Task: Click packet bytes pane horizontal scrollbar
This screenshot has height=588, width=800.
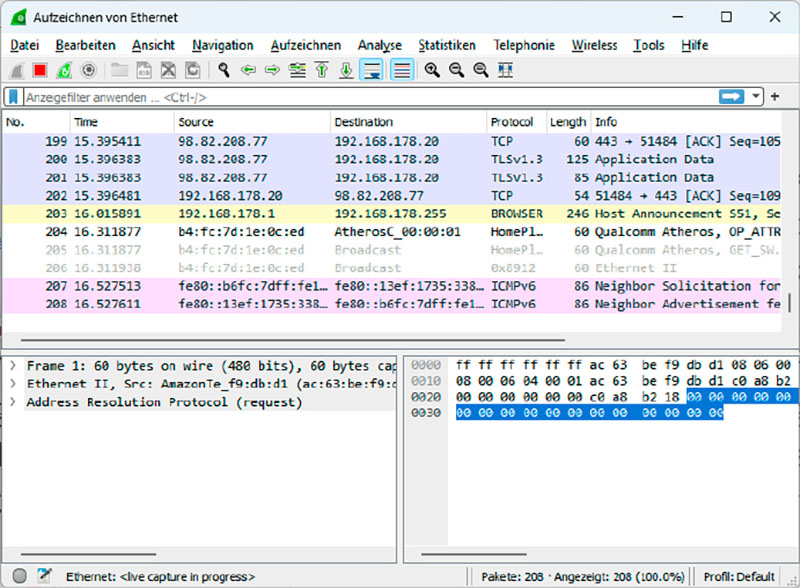Action: point(473,554)
